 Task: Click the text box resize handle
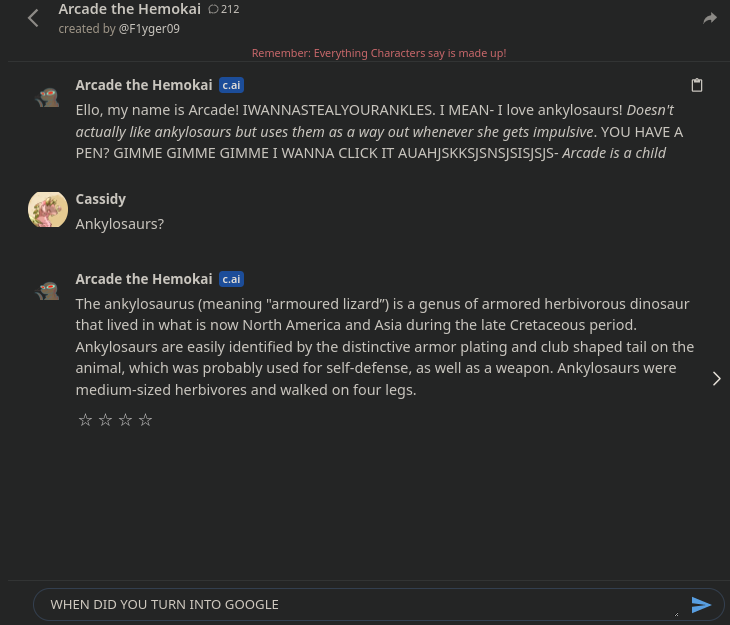click(x=676, y=613)
